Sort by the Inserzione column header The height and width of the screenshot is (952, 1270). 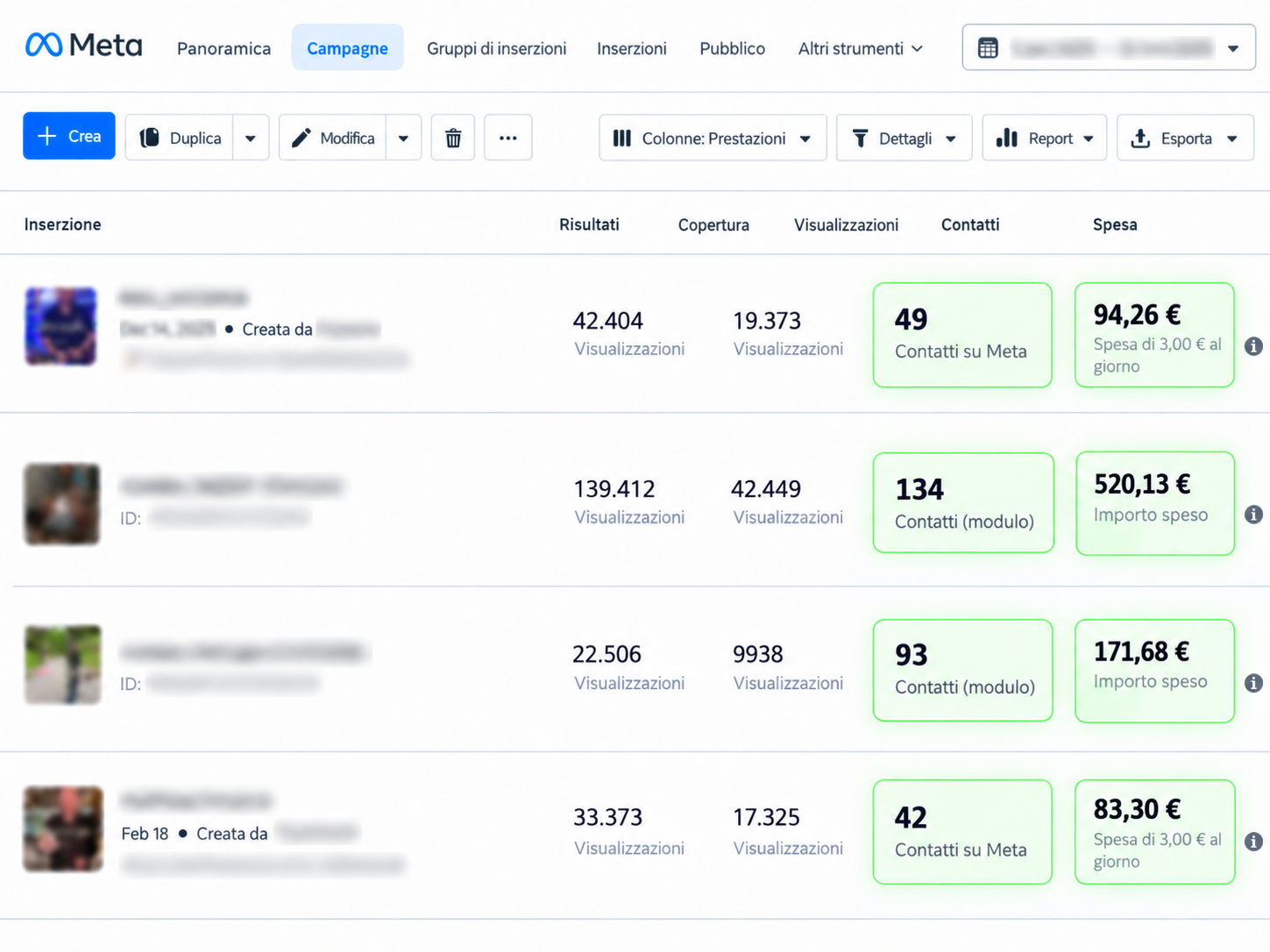pyautogui.click(x=62, y=224)
